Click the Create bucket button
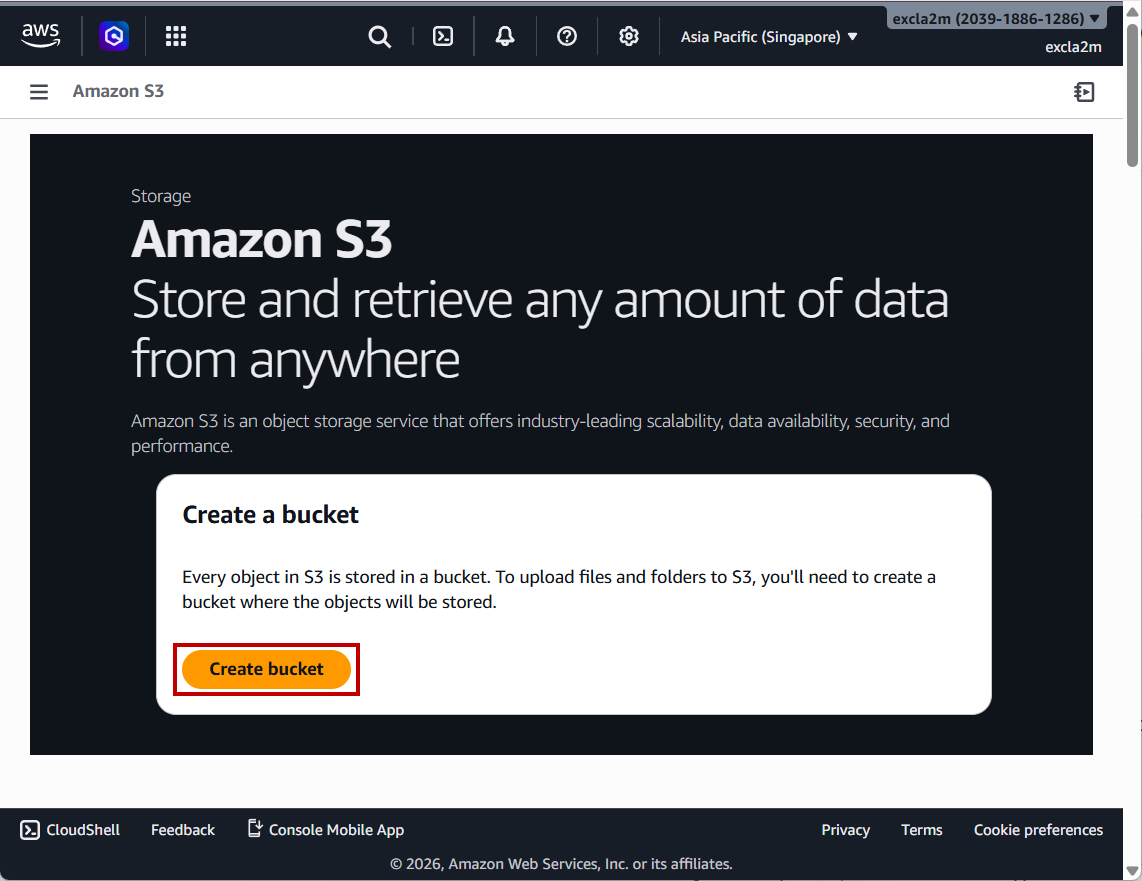Screen dimensions: 1142x881 coord(267,669)
